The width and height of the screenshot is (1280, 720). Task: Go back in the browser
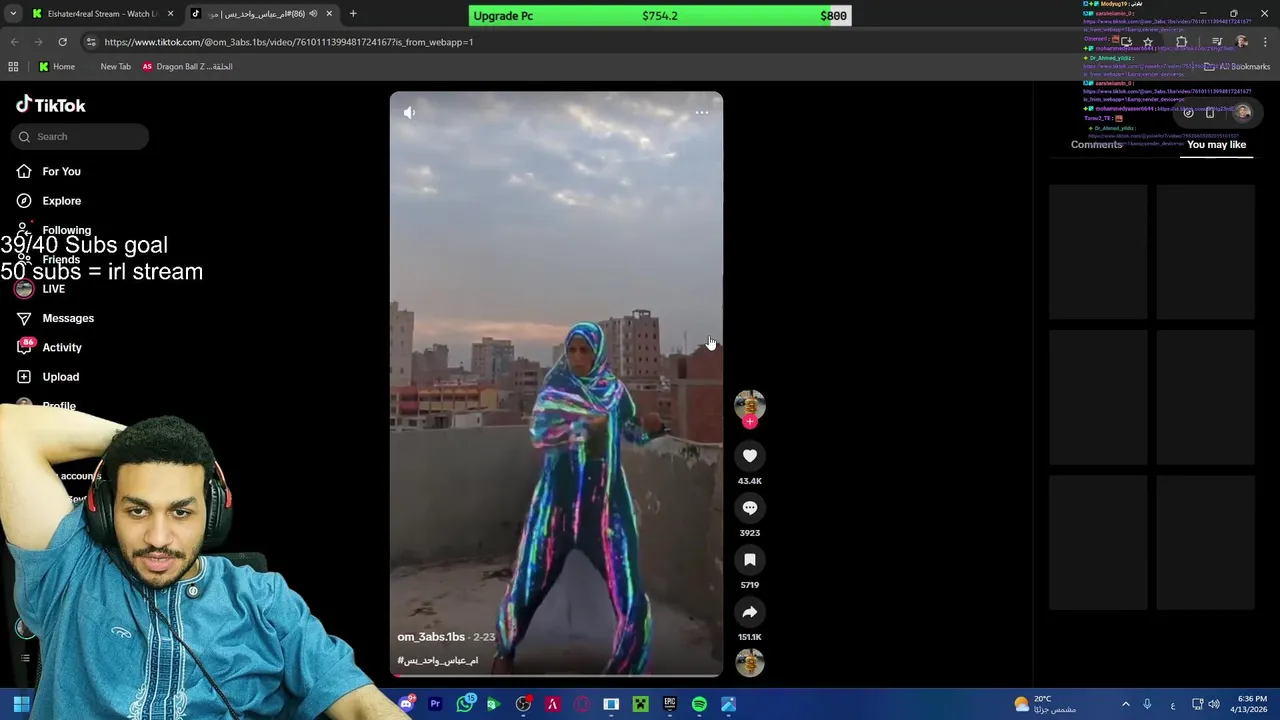pyautogui.click(x=14, y=42)
